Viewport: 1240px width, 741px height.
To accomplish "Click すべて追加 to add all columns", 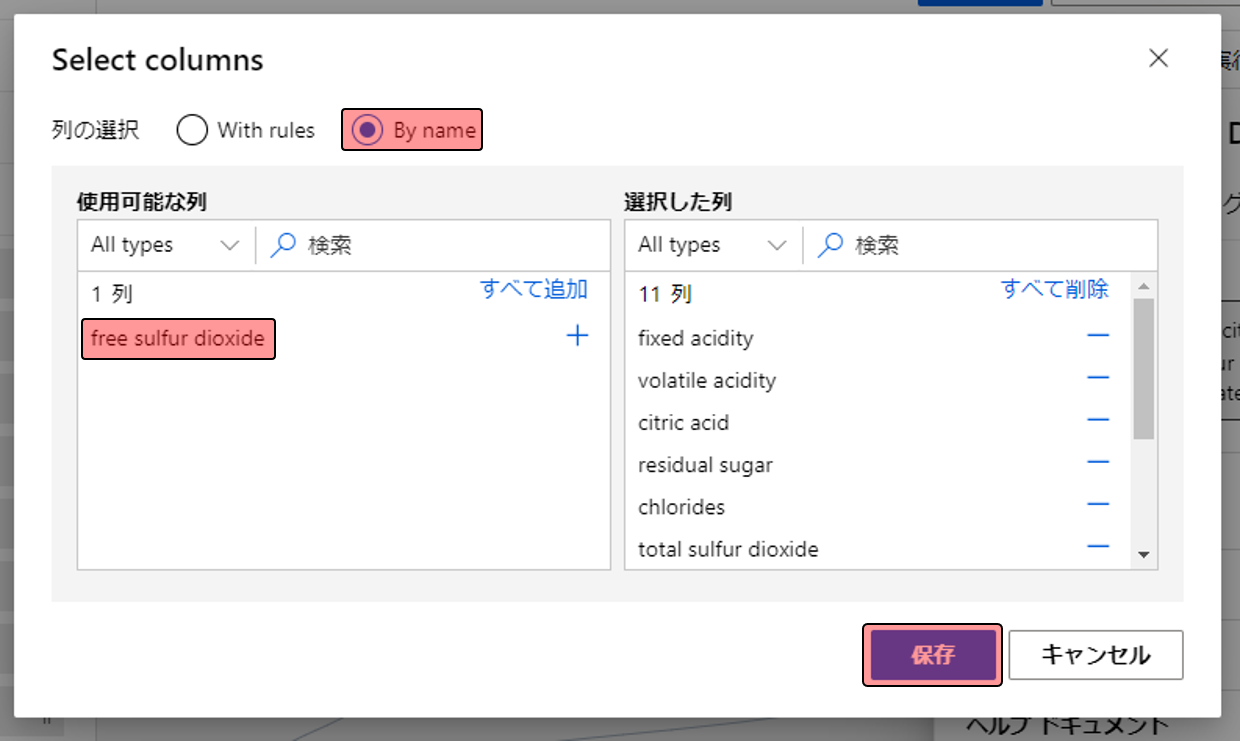I will (x=534, y=290).
